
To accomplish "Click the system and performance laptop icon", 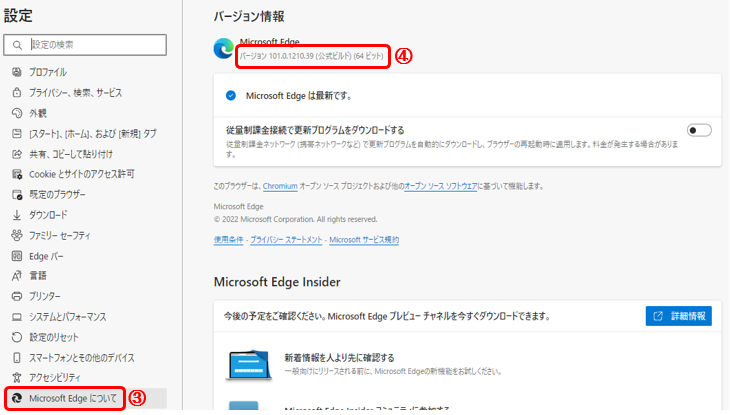I will 17,317.
